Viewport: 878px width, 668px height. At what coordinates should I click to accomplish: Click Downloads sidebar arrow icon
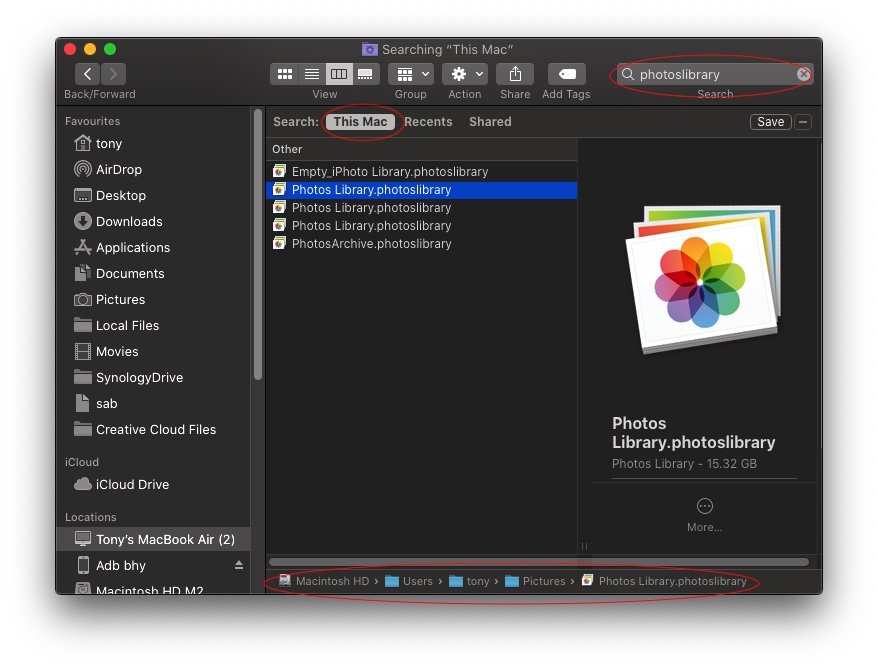click(x=83, y=221)
